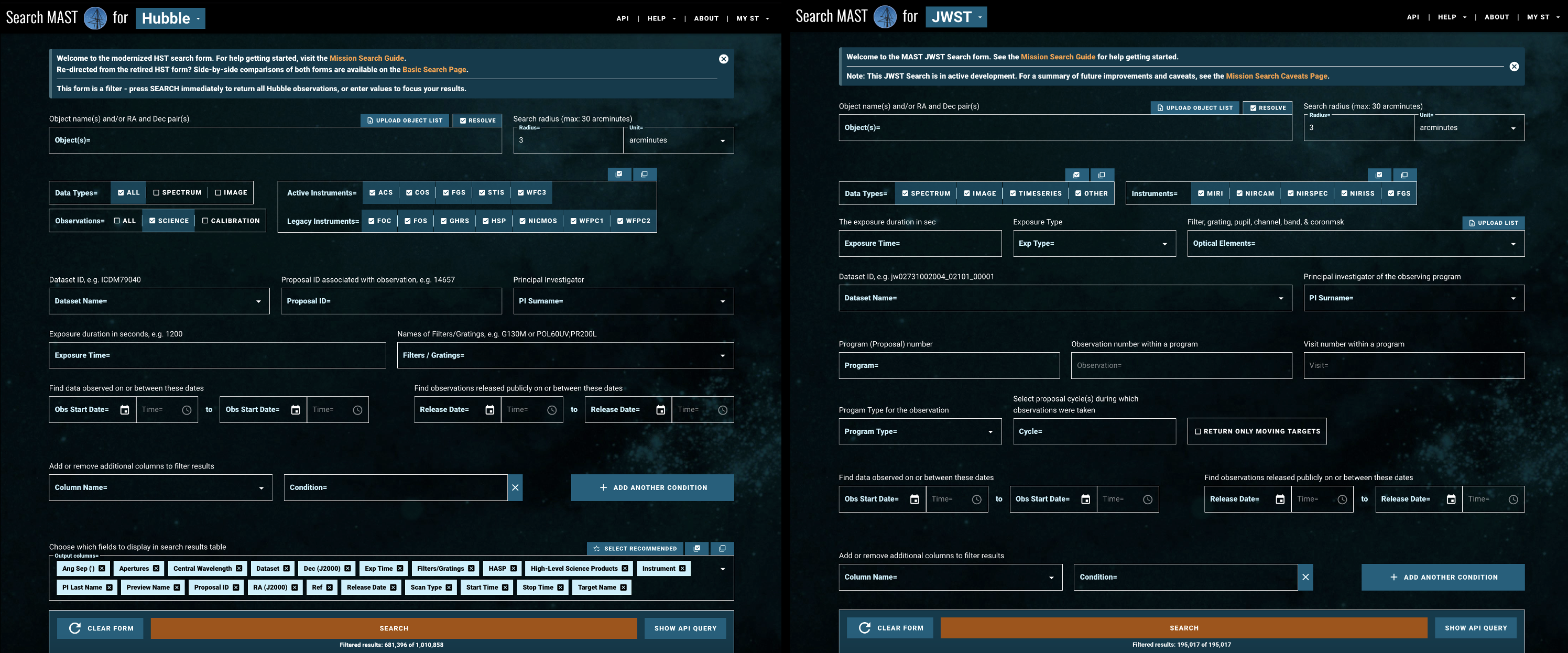Clear the Hubble Condition field with X
1568x653 pixels.
[x=515, y=487]
